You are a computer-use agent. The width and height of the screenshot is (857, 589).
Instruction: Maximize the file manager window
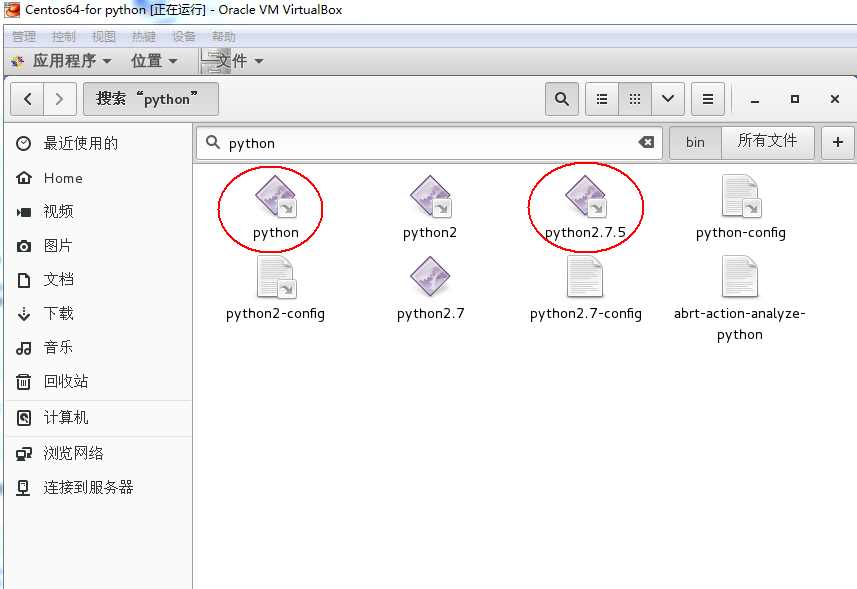[795, 99]
